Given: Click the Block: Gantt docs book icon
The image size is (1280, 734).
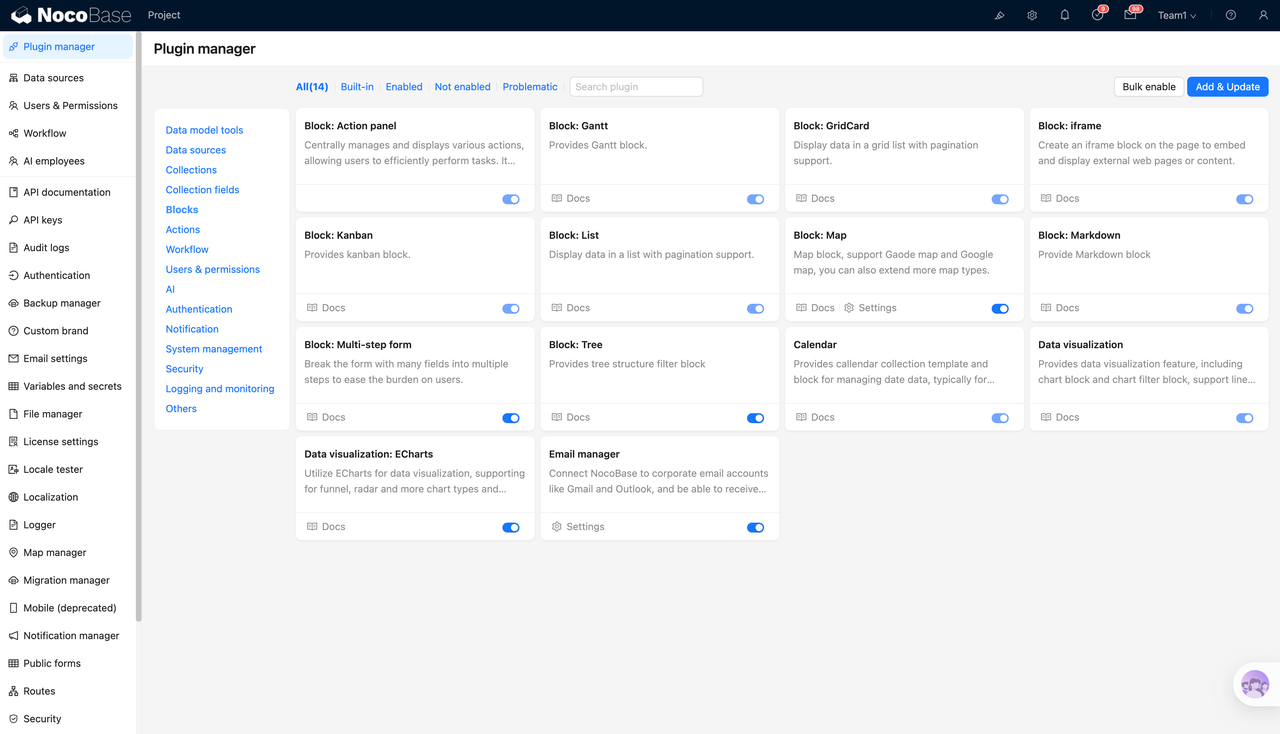Looking at the screenshot, I should click(557, 199).
